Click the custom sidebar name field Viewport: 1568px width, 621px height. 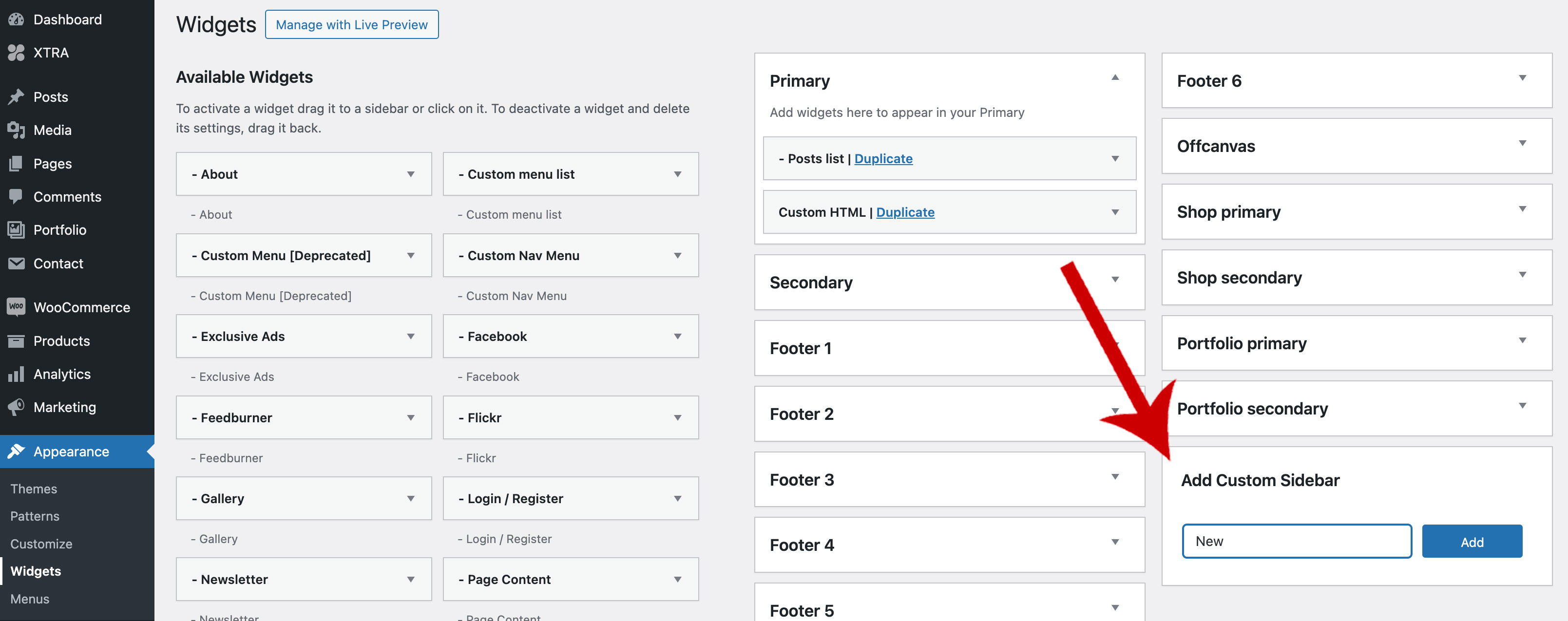(1297, 541)
